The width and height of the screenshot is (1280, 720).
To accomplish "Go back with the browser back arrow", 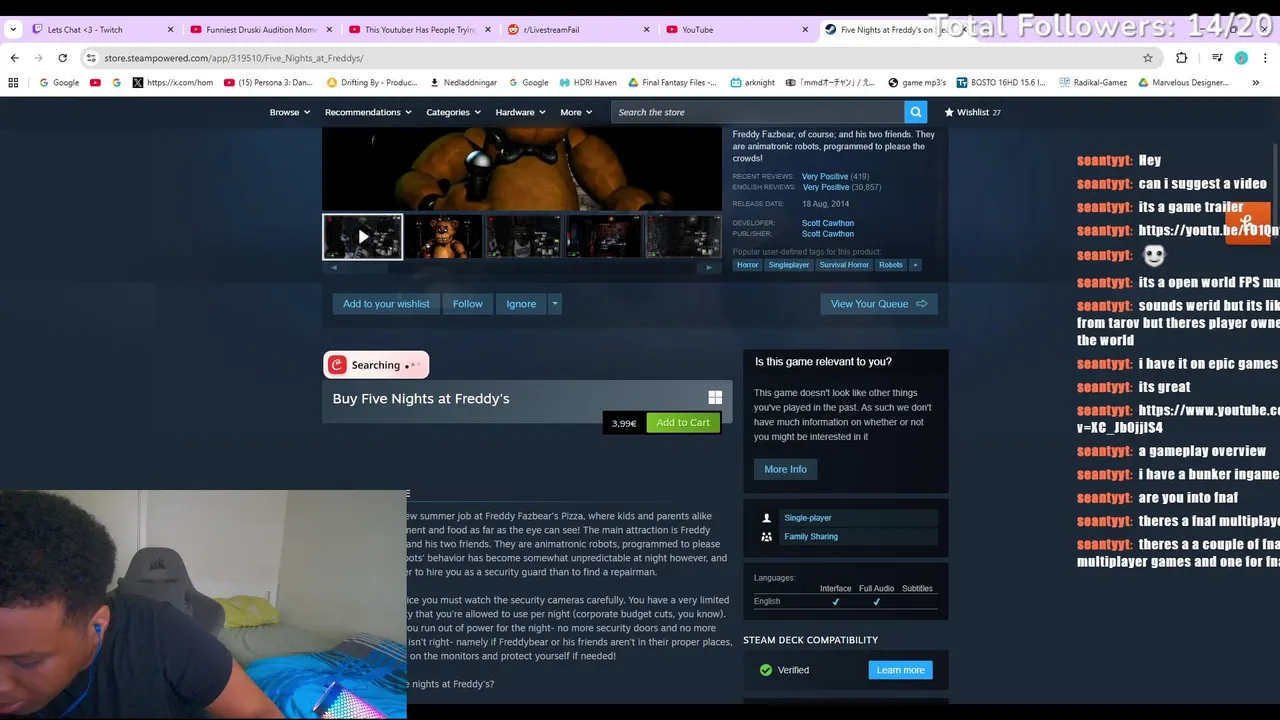I will click(x=14, y=58).
